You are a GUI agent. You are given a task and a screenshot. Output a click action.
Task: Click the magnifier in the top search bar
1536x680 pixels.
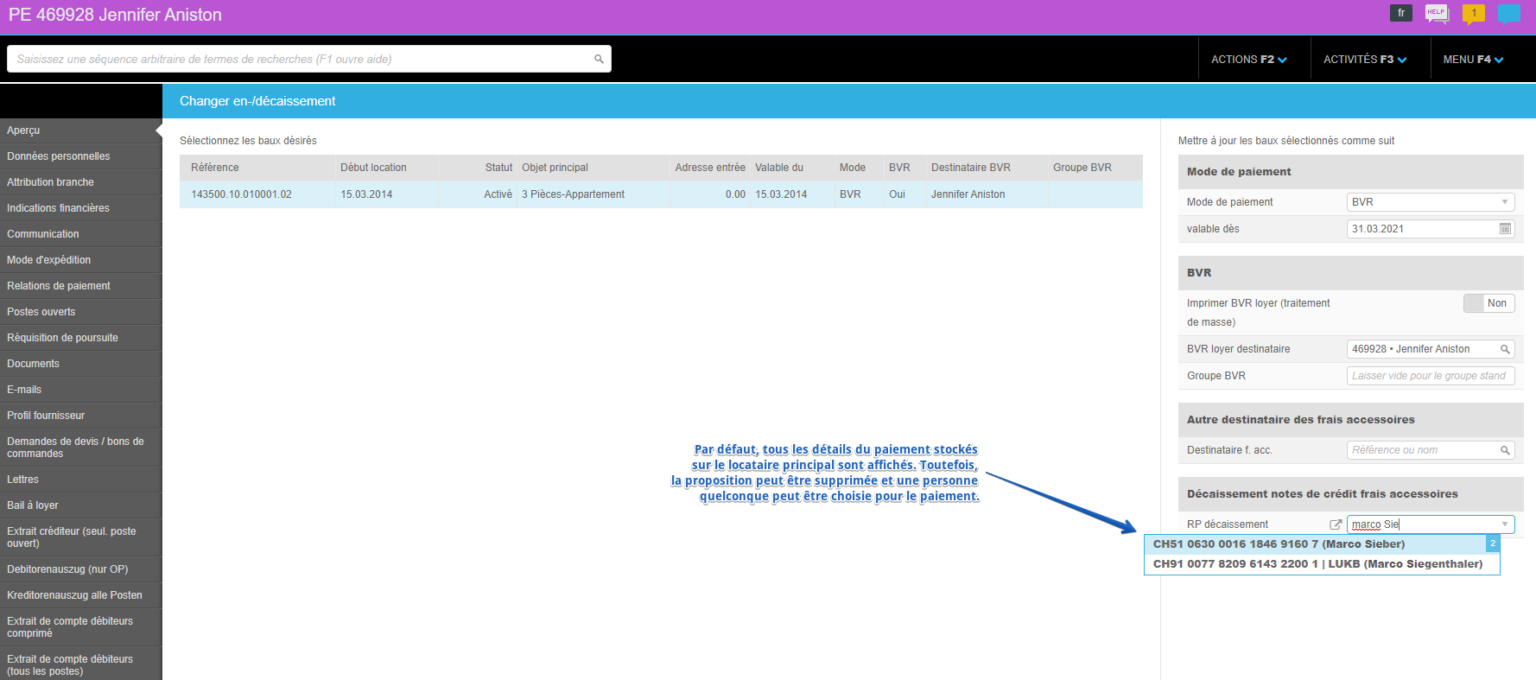click(599, 59)
